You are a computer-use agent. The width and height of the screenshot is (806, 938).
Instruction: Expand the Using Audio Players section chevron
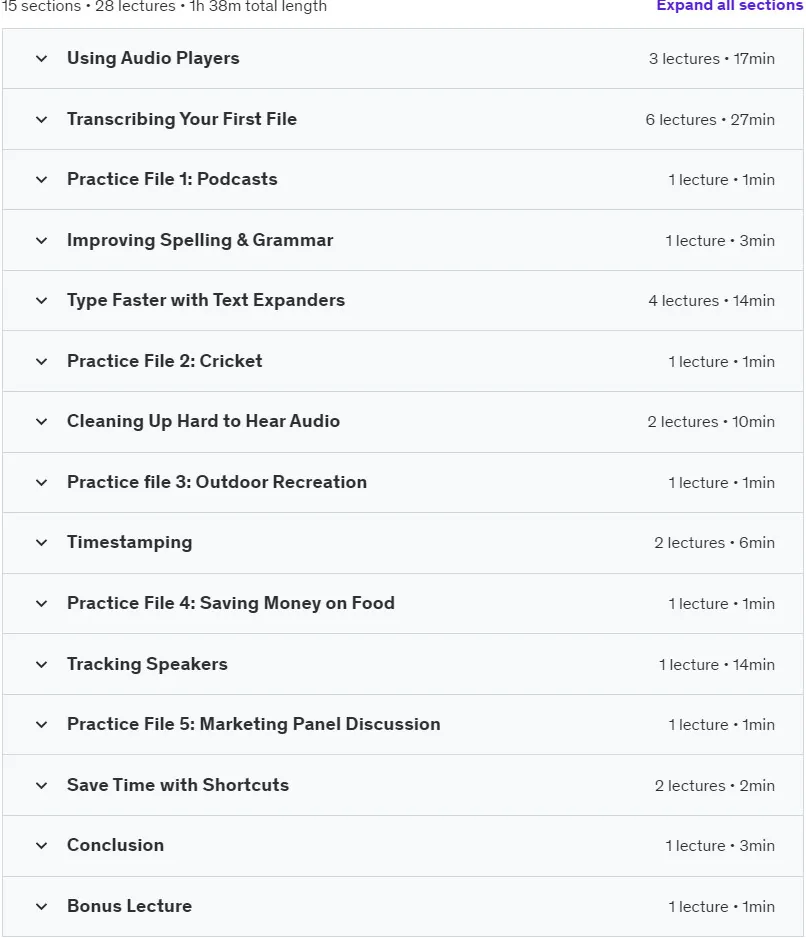click(x=41, y=59)
